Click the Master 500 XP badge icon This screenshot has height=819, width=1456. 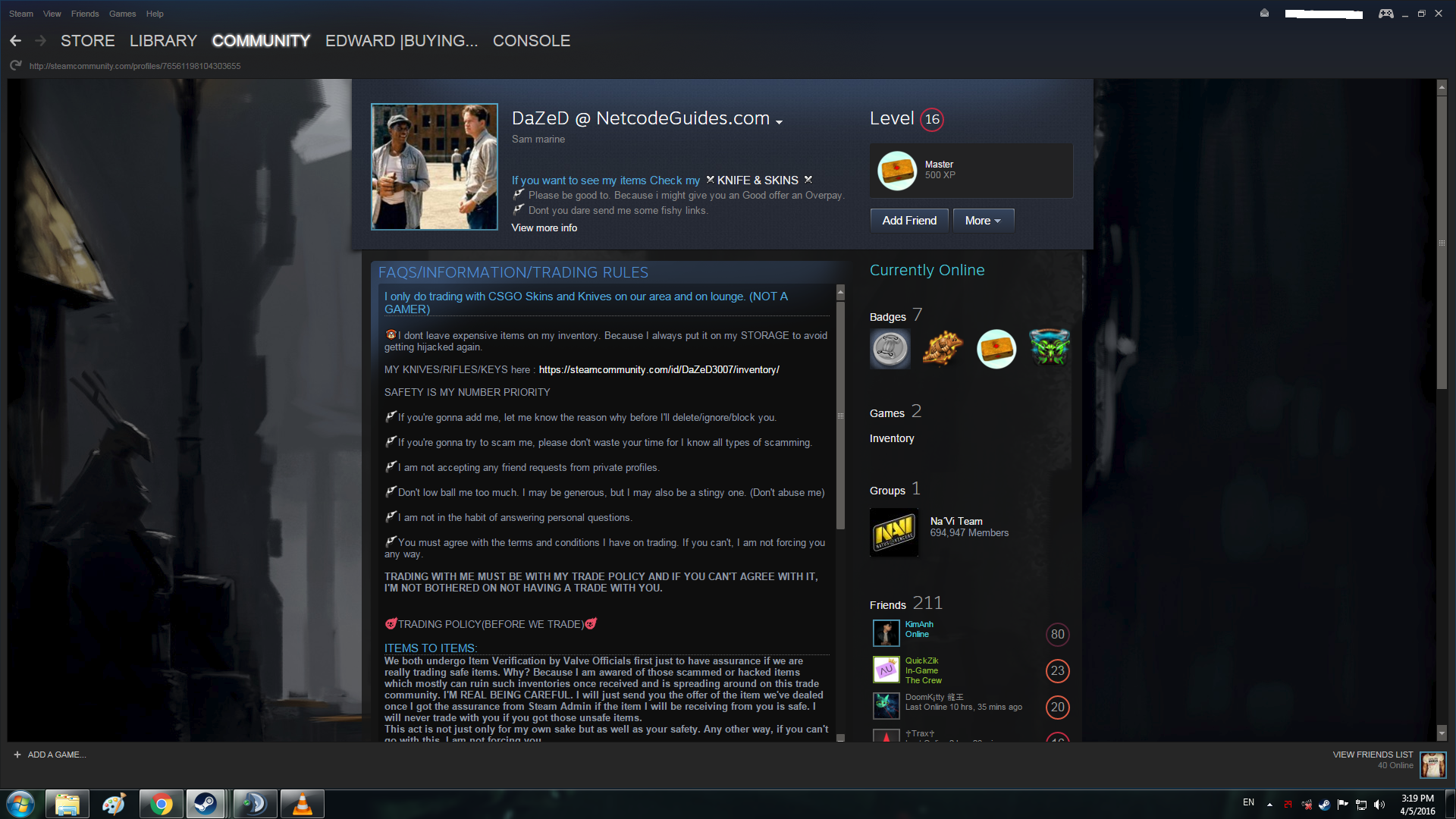[x=897, y=171]
